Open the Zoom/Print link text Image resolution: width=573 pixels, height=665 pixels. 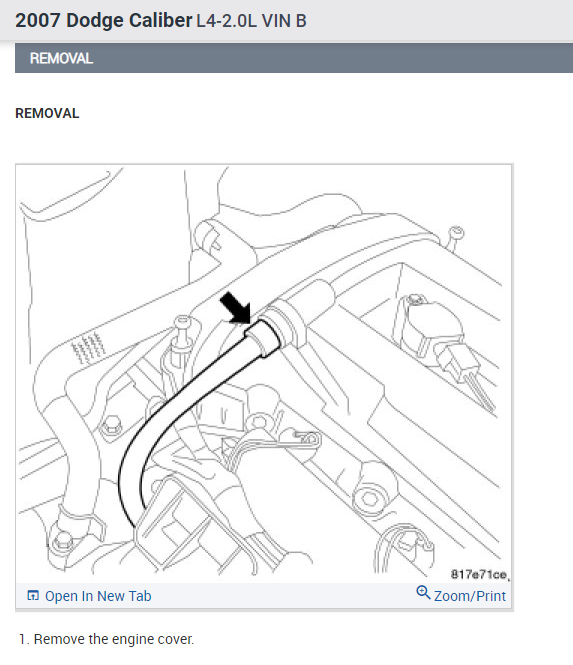[x=470, y=596]
